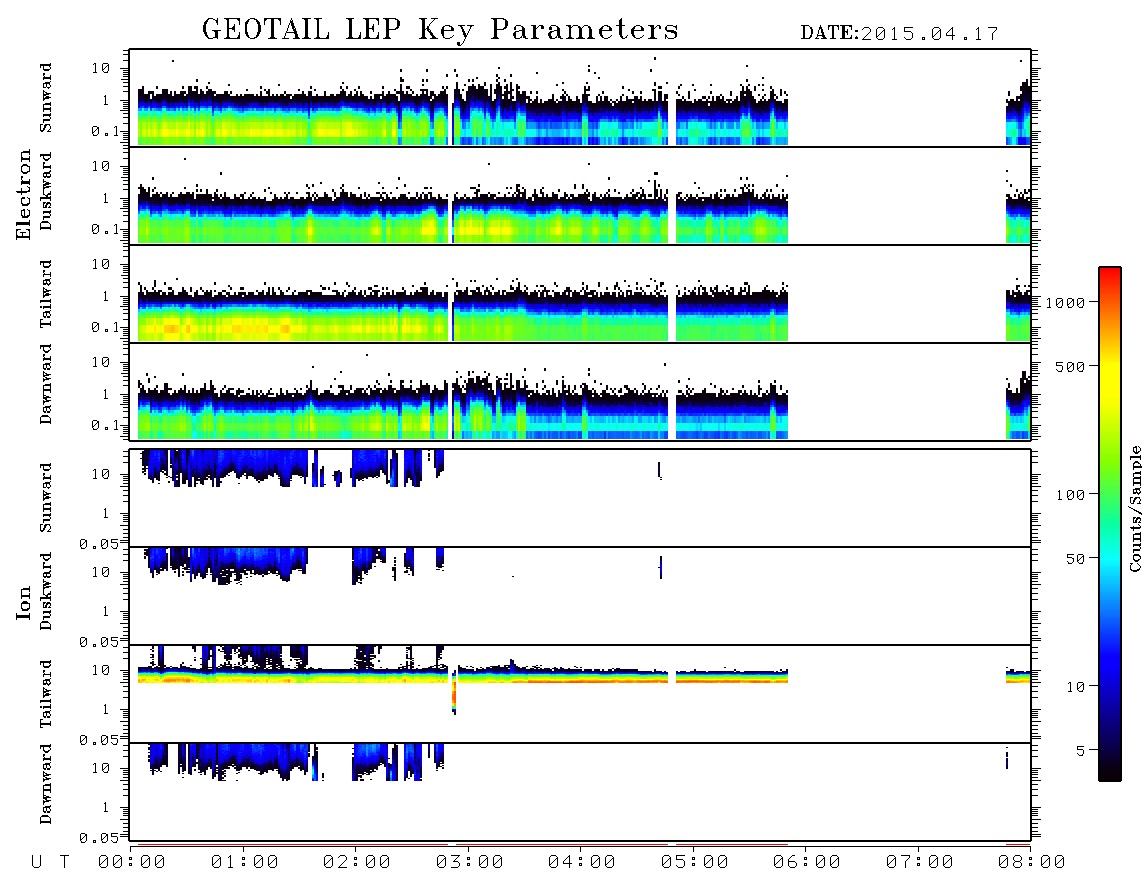Click the "U T" time axis label
The image size is (1142, 880).
51,863
